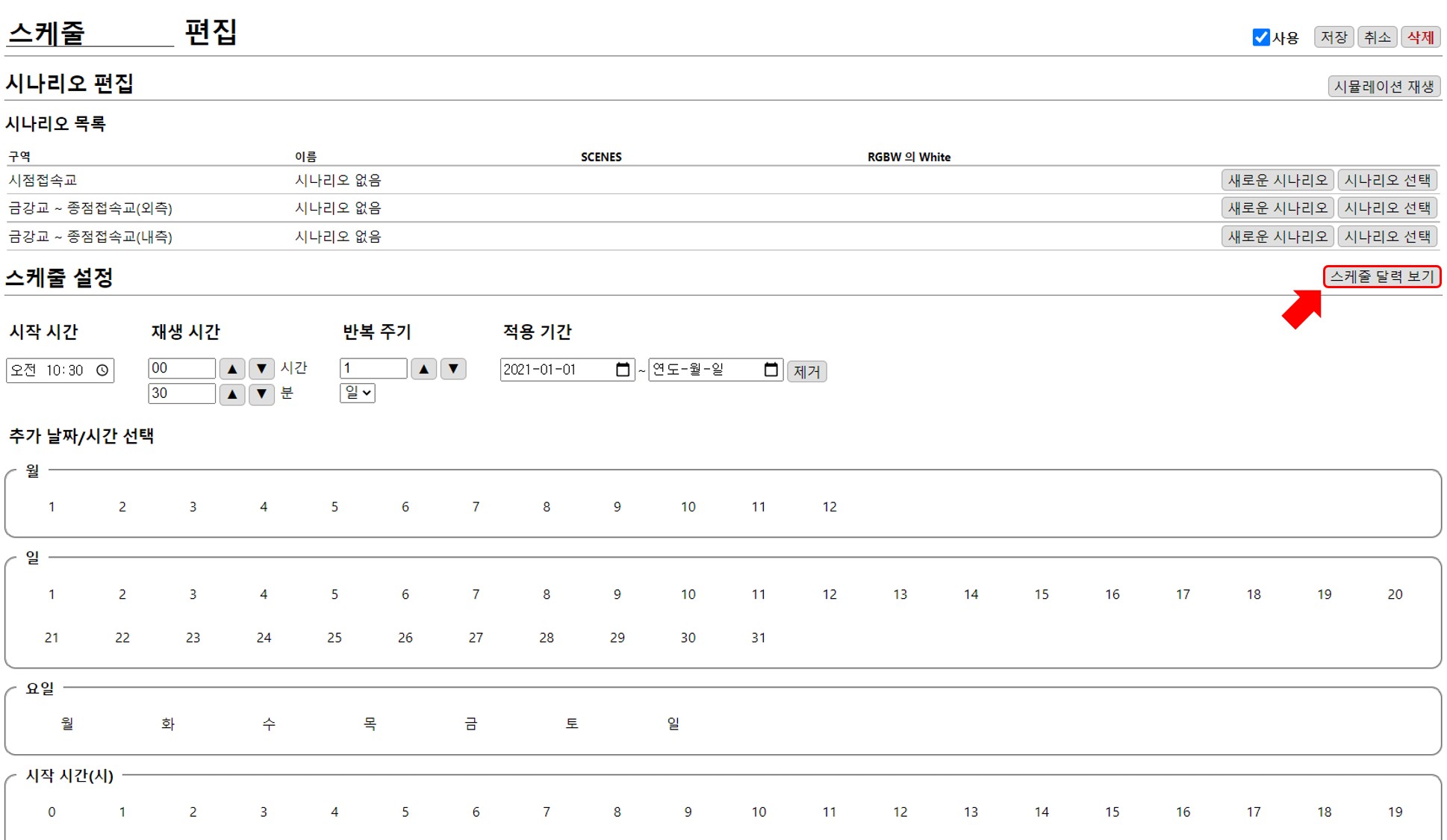Increase playback hours with up arrow

click(232, 369)
